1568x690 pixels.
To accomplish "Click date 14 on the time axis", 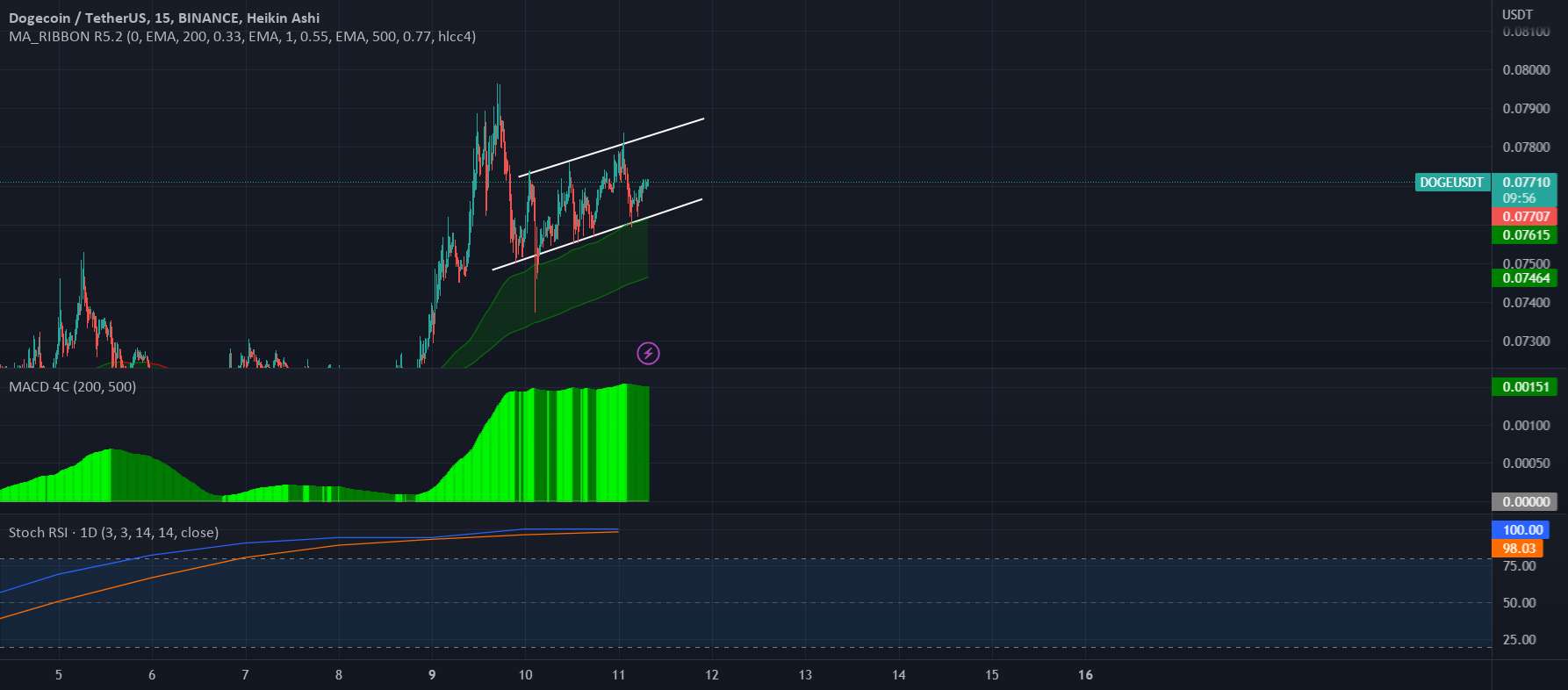I will (899, 675).
